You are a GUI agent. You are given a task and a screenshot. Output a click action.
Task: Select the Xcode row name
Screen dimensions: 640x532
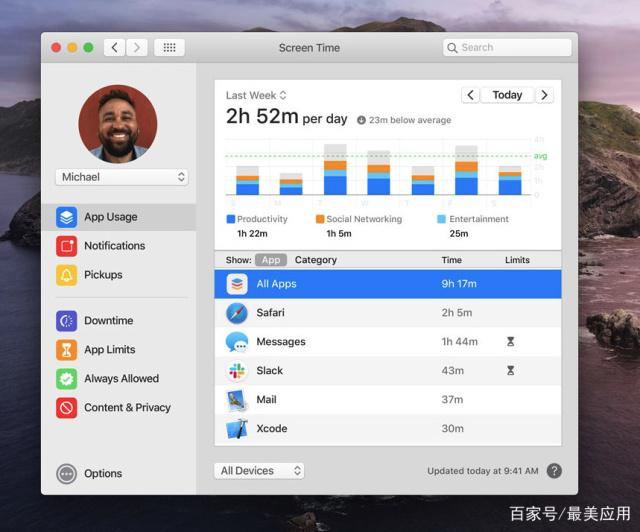point(271,429)
